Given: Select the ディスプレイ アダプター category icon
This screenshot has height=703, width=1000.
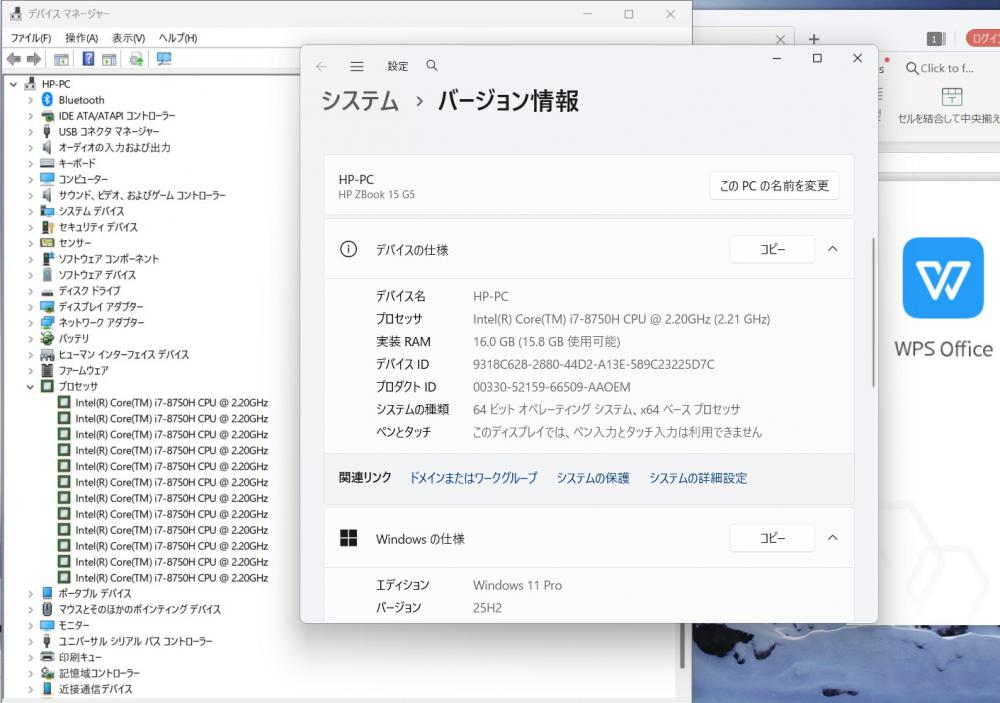Looking at the screenshot, I should [x=47, y=306].
